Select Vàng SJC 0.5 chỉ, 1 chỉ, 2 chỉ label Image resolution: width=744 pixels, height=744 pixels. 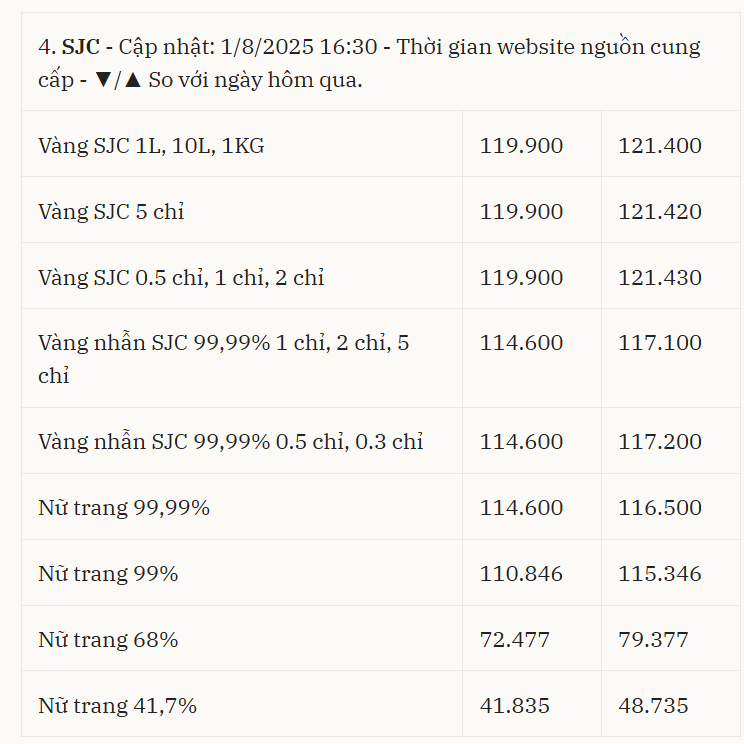(181, 277)
